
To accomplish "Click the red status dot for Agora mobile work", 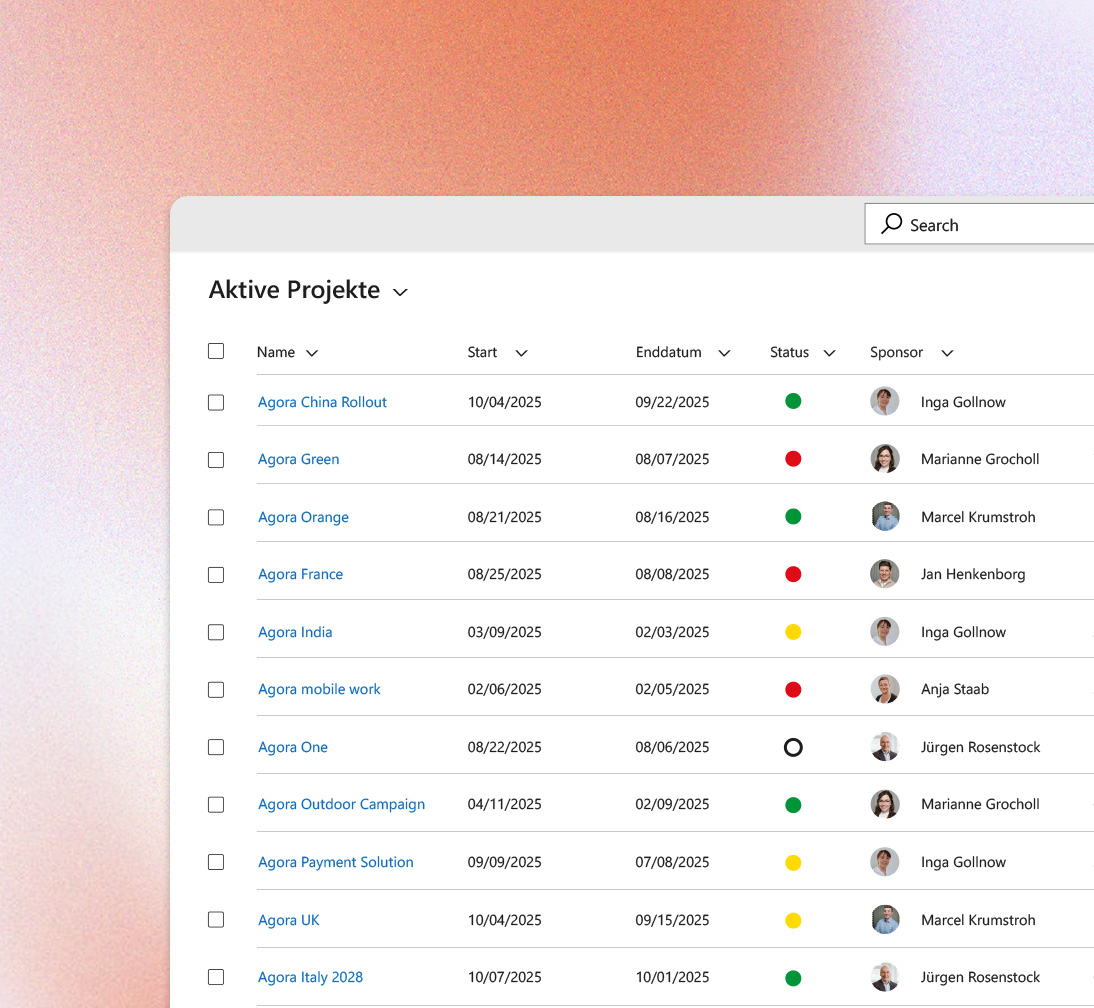I will pos(793,690).
